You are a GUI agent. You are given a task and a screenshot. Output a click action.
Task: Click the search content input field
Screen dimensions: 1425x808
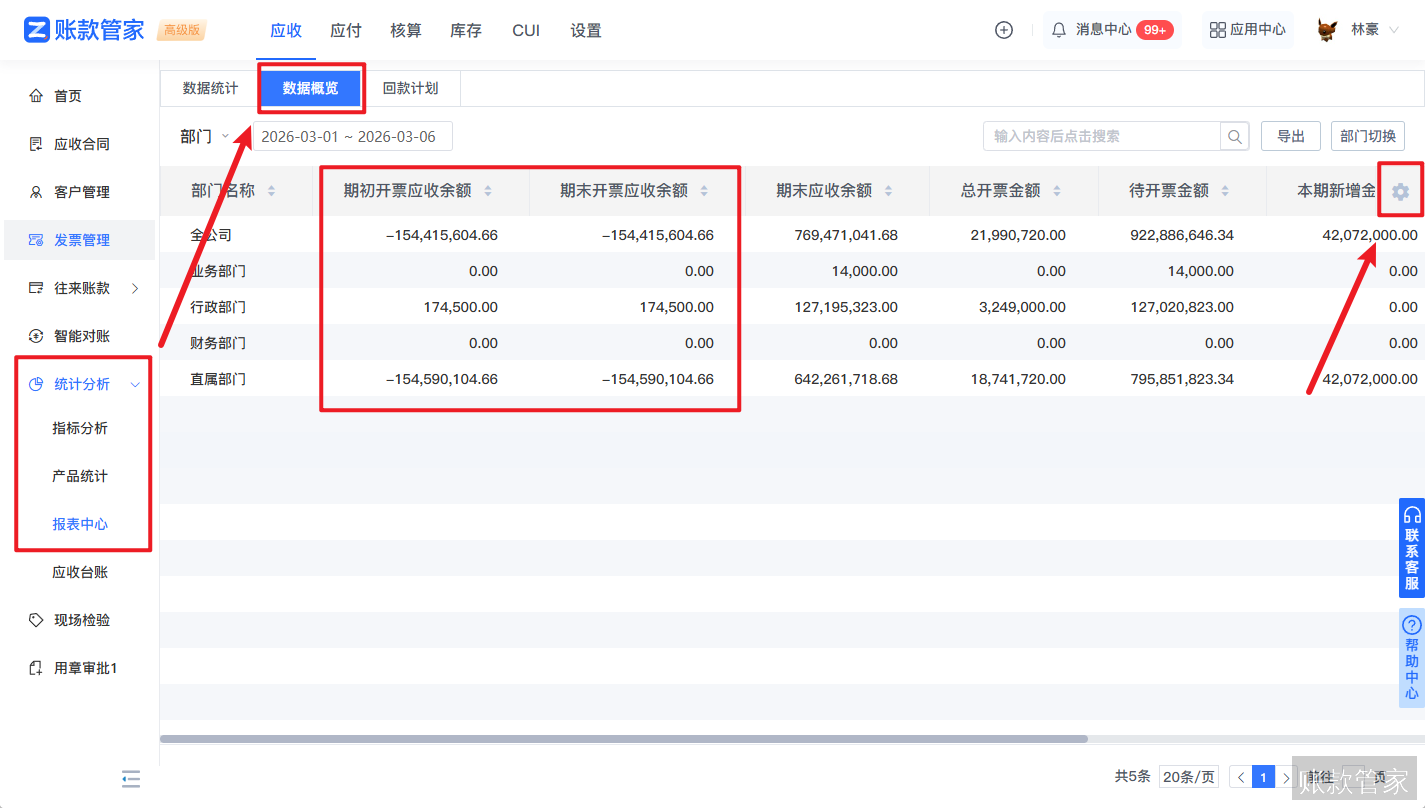[1101, 136]
